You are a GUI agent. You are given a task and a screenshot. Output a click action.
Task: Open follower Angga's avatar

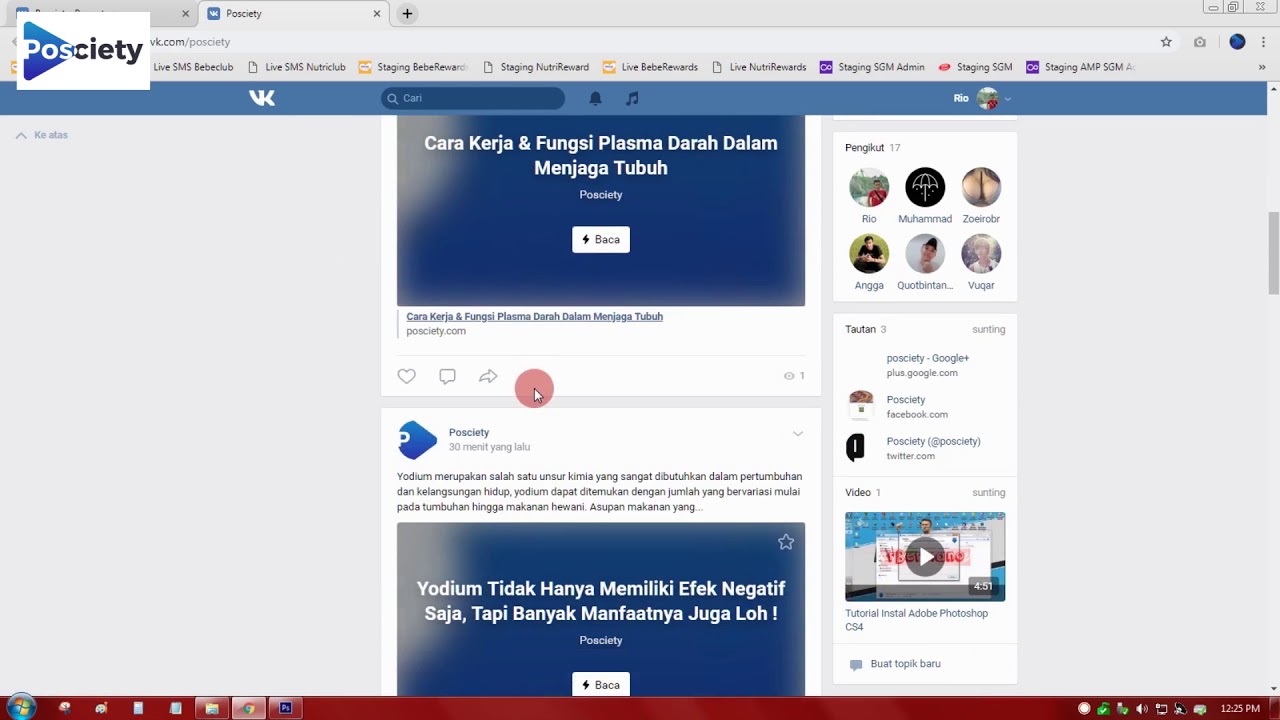(869, 254)
